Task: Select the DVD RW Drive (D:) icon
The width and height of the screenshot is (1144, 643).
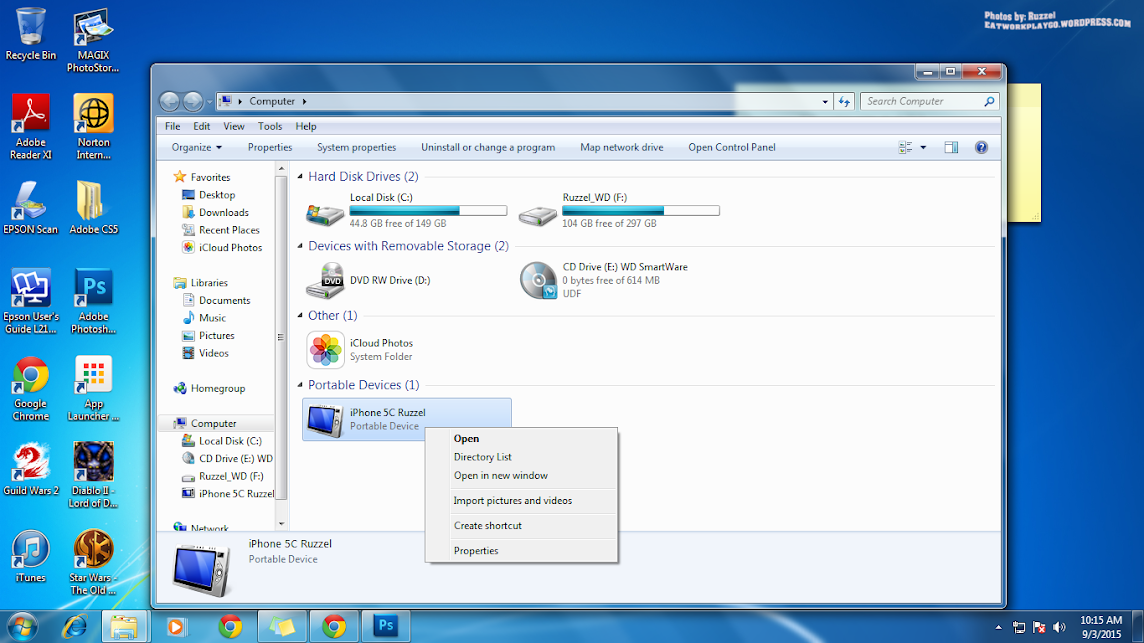Action: [325, 281]
